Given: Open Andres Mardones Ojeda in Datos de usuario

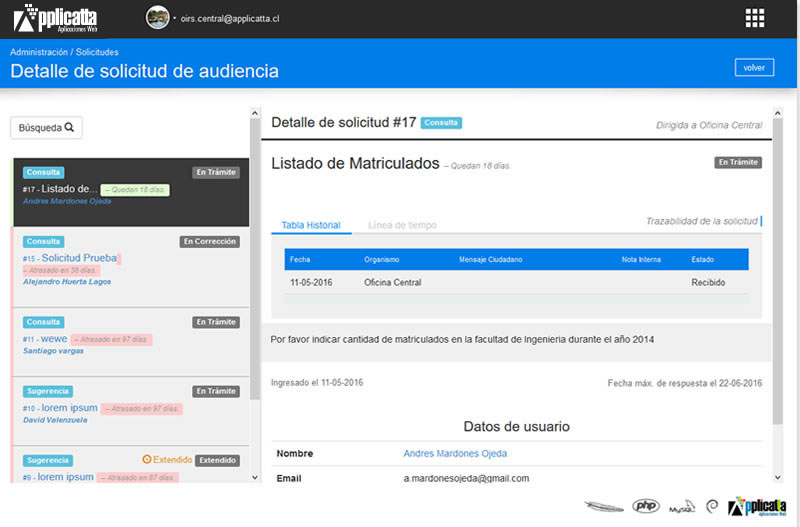Looking at the screenshot, I should (455, 454).
